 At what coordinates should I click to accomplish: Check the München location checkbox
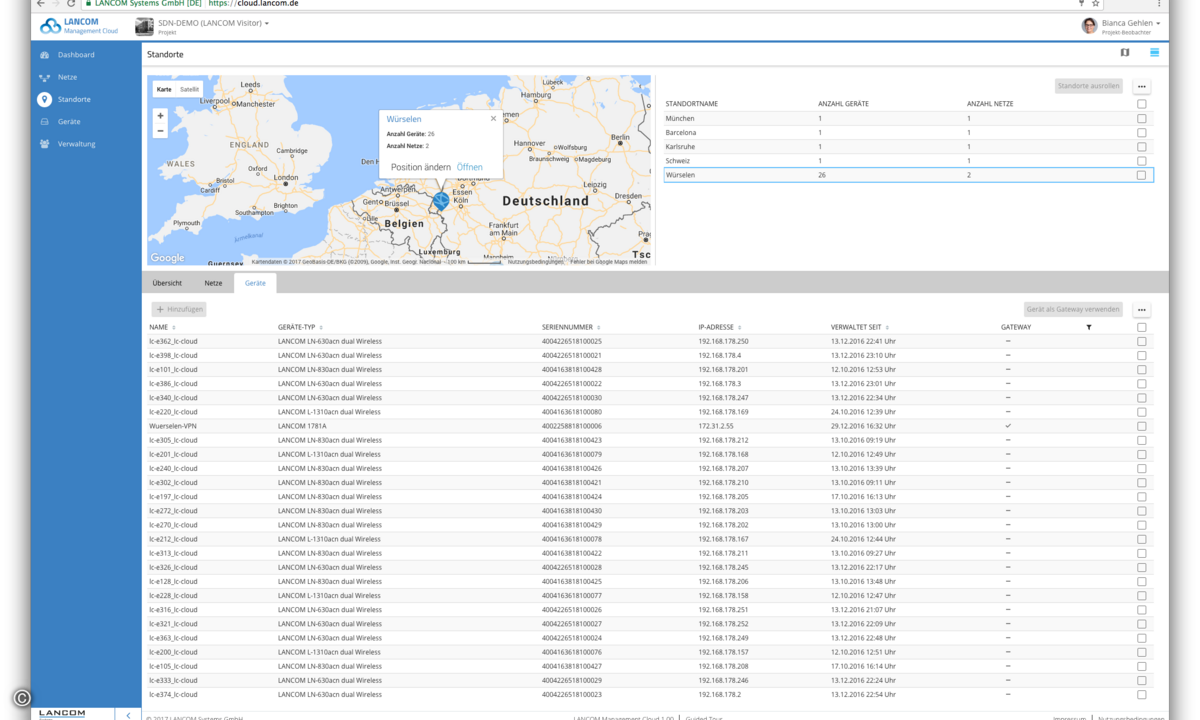click(1141, 118)
